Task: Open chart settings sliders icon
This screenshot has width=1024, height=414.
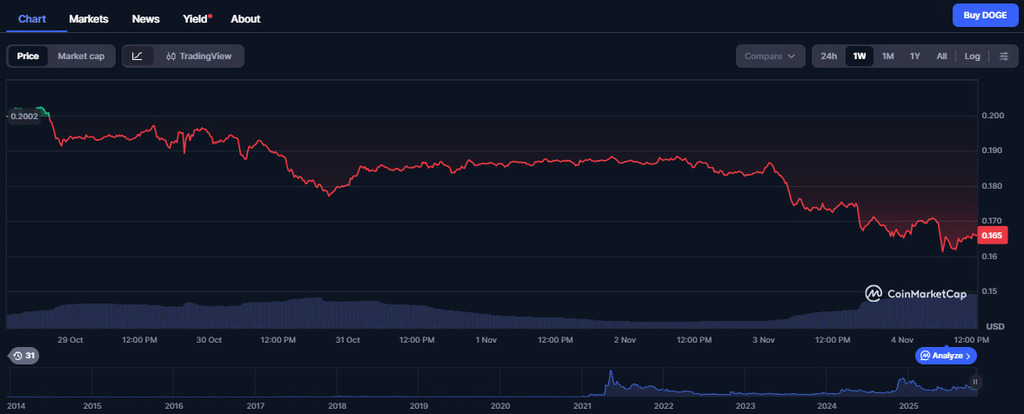Action: pyautogui.click(x=1004, y=56)
